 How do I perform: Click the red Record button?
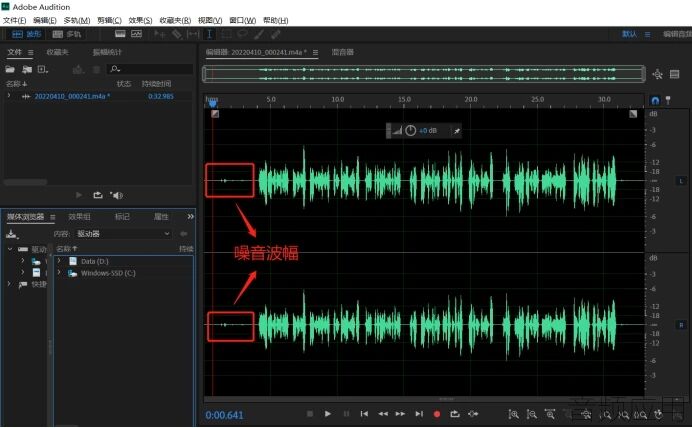click(x=437, y=414)
